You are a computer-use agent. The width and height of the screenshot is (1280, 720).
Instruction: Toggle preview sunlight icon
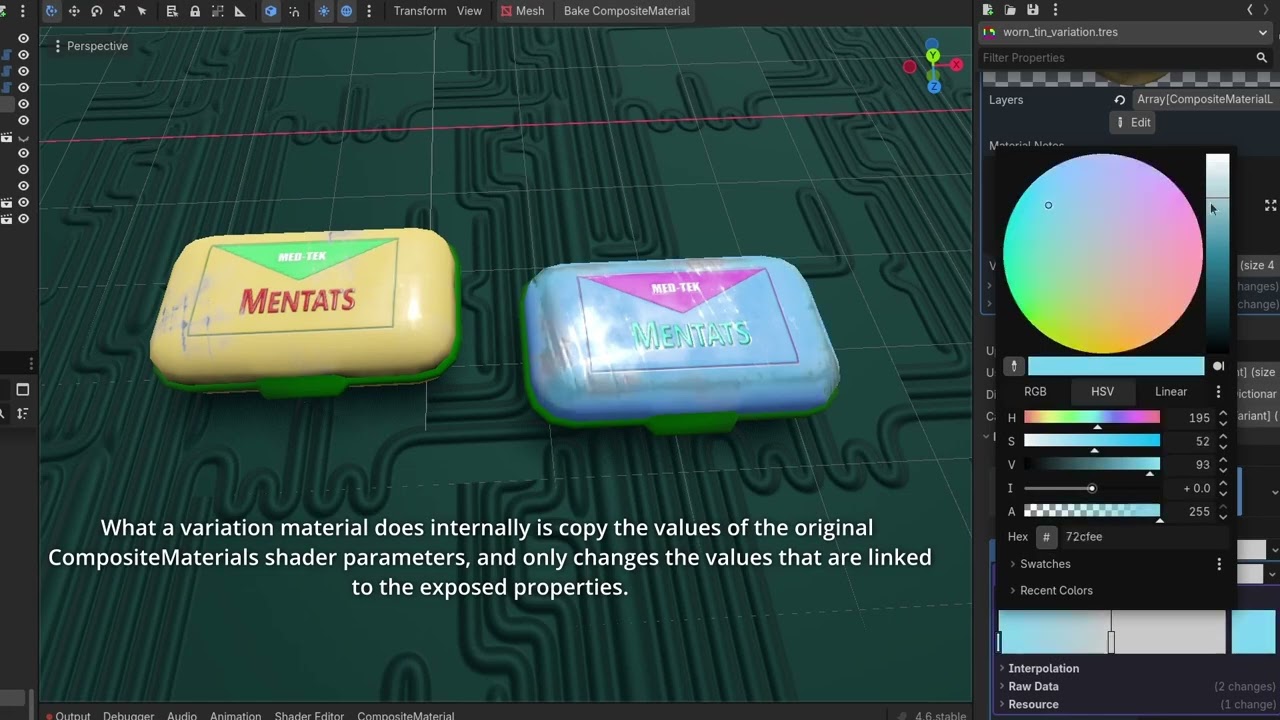324,11
